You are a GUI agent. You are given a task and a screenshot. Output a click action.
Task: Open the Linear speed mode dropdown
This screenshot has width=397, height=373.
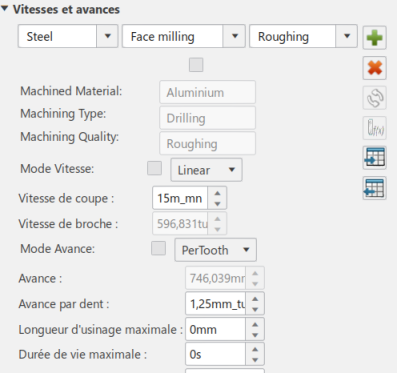pos(206,170)
